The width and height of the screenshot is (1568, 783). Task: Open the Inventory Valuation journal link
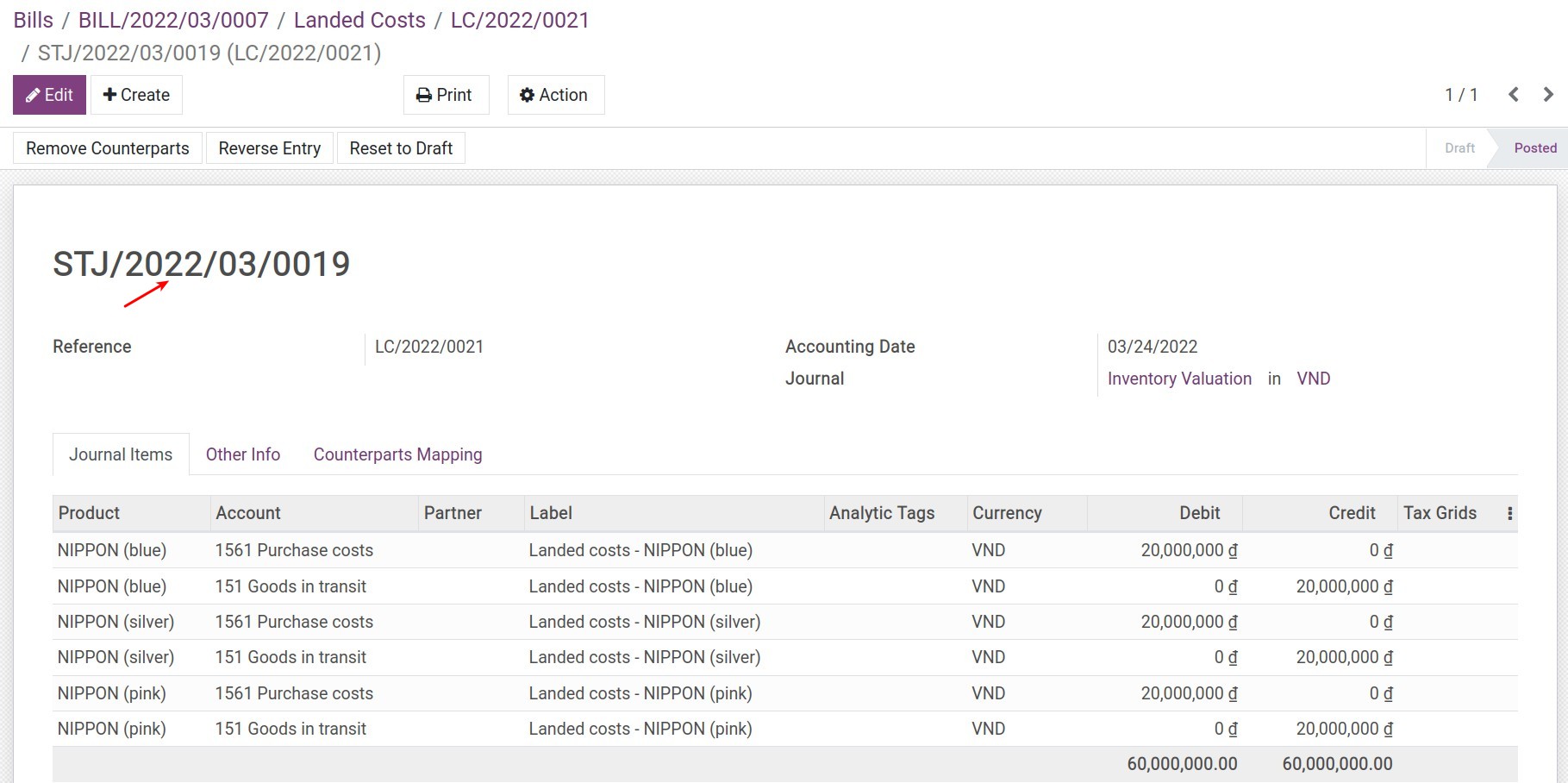[x=1179, y=379]
